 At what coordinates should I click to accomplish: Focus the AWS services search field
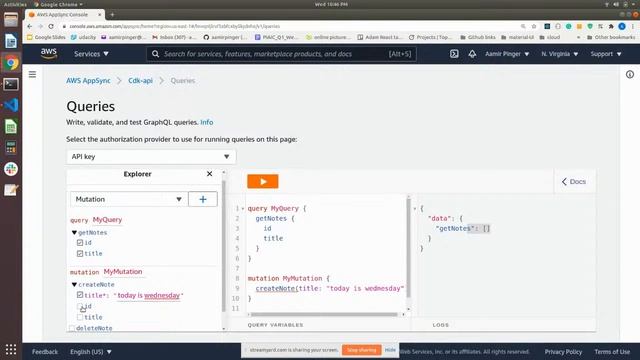click(281, 54)
